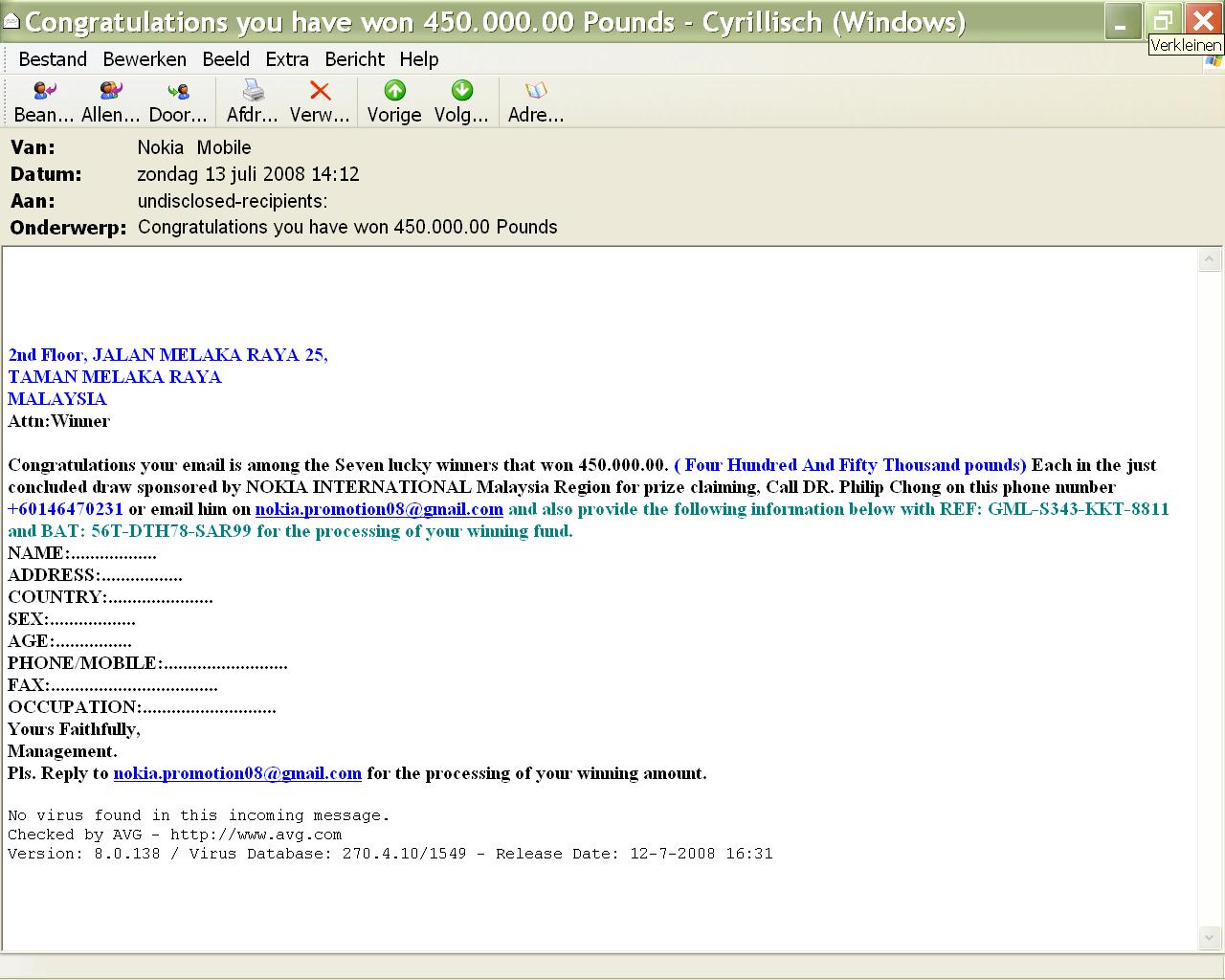The width and height of the screenshot is (1225, 980).
Task: Click the Nokia Mobile sender name
Action: pyautogui.click(x=194, y=147)
